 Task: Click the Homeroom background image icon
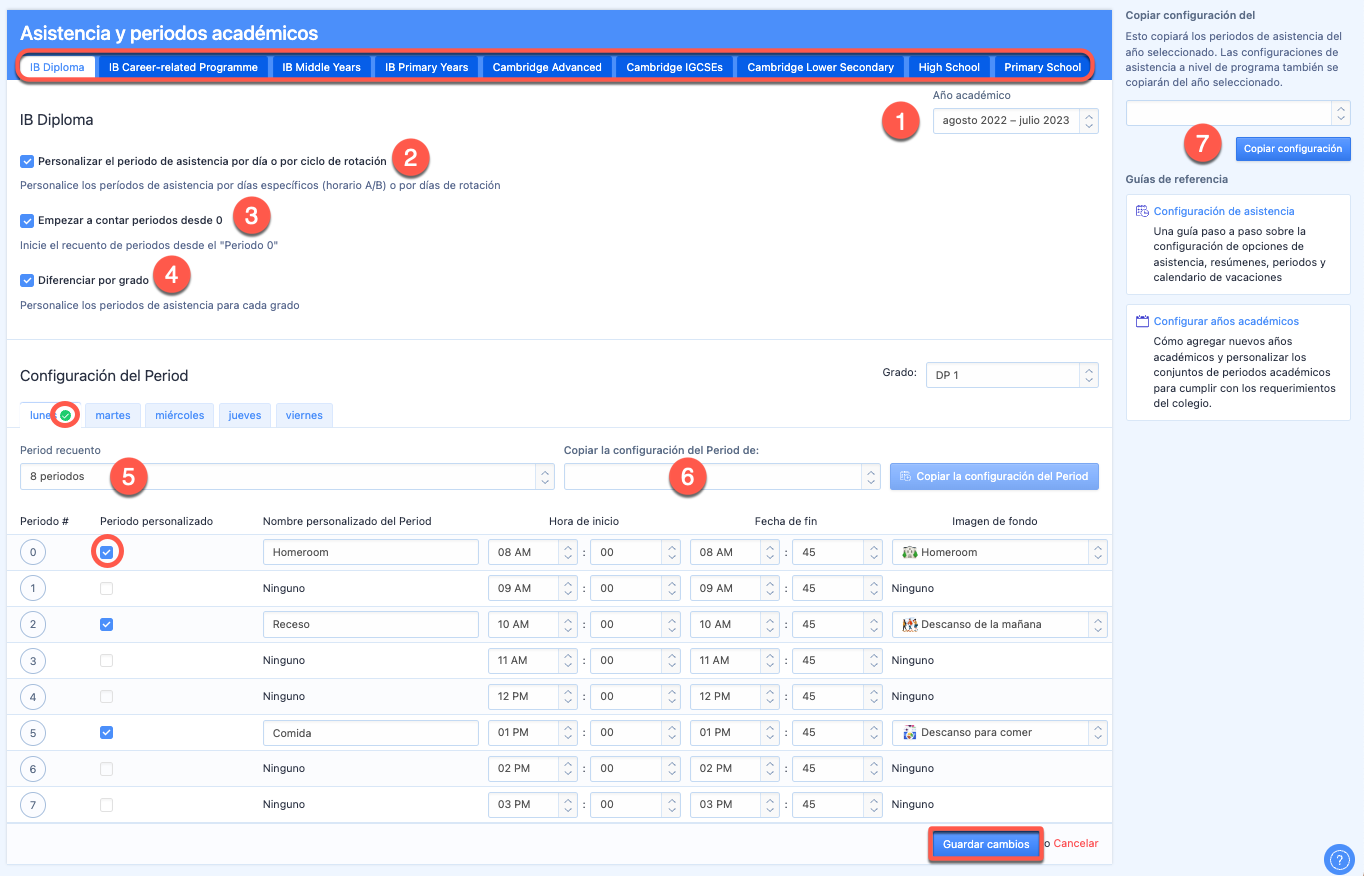(909, 552)
